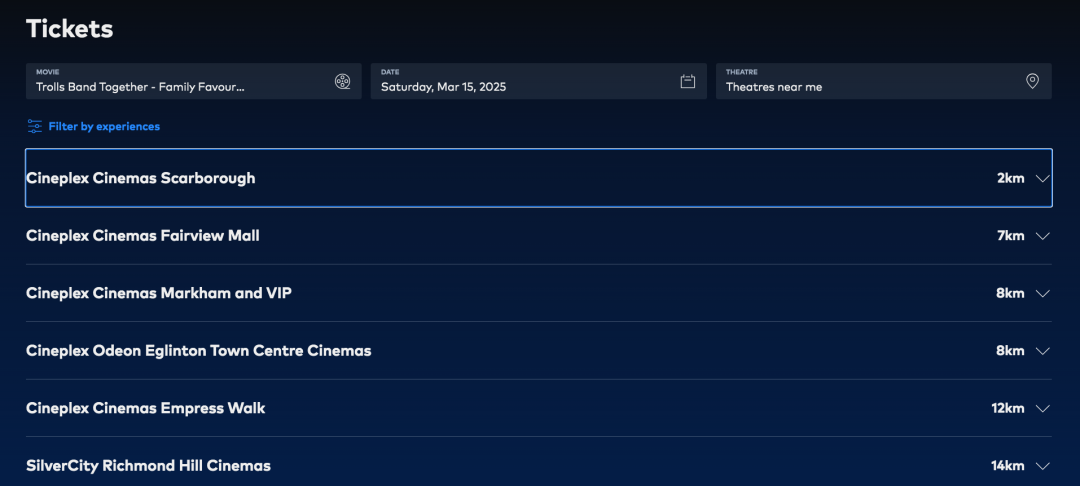The image size is (1080, 486).
Task: Open the Date selector showing Saturday, Mar 15
Action: tap(539, 81)
